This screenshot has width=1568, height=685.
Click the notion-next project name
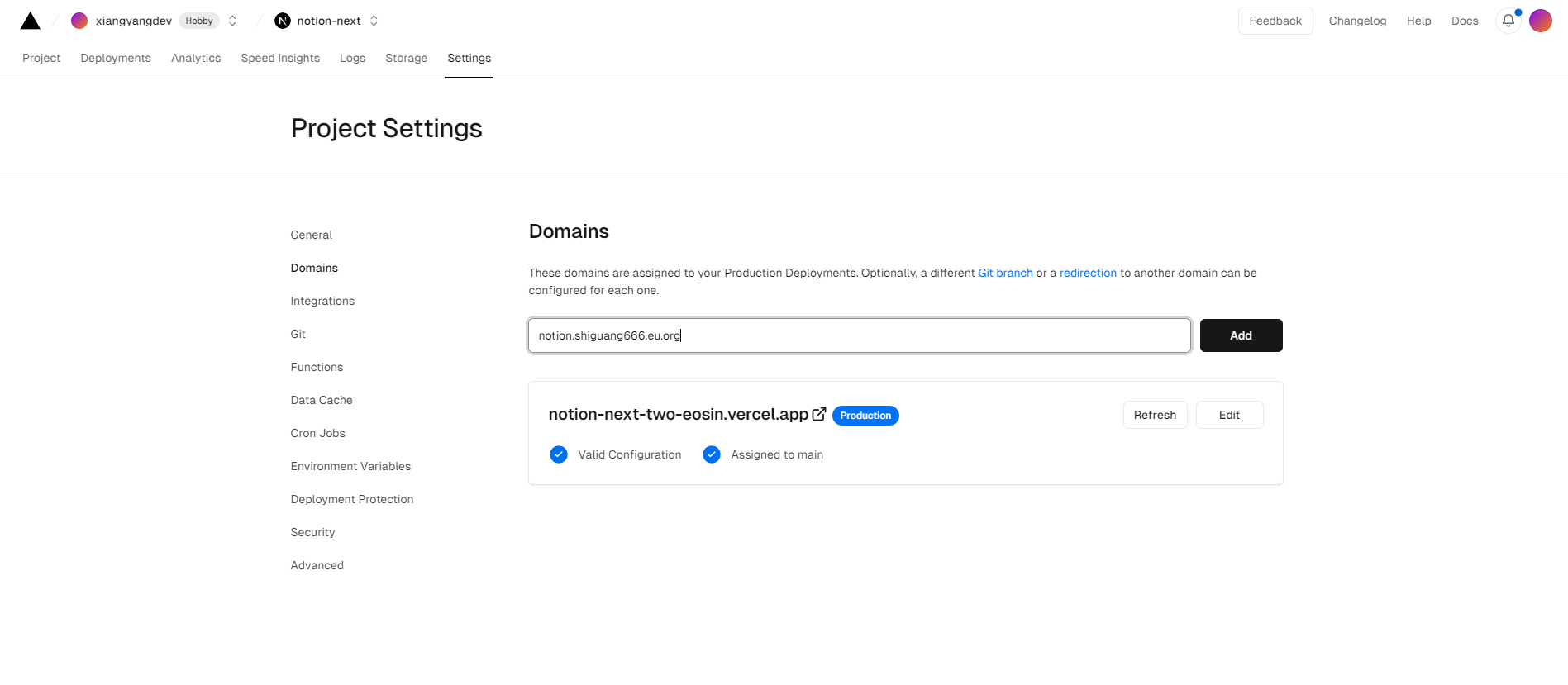[x=329, y=21]
